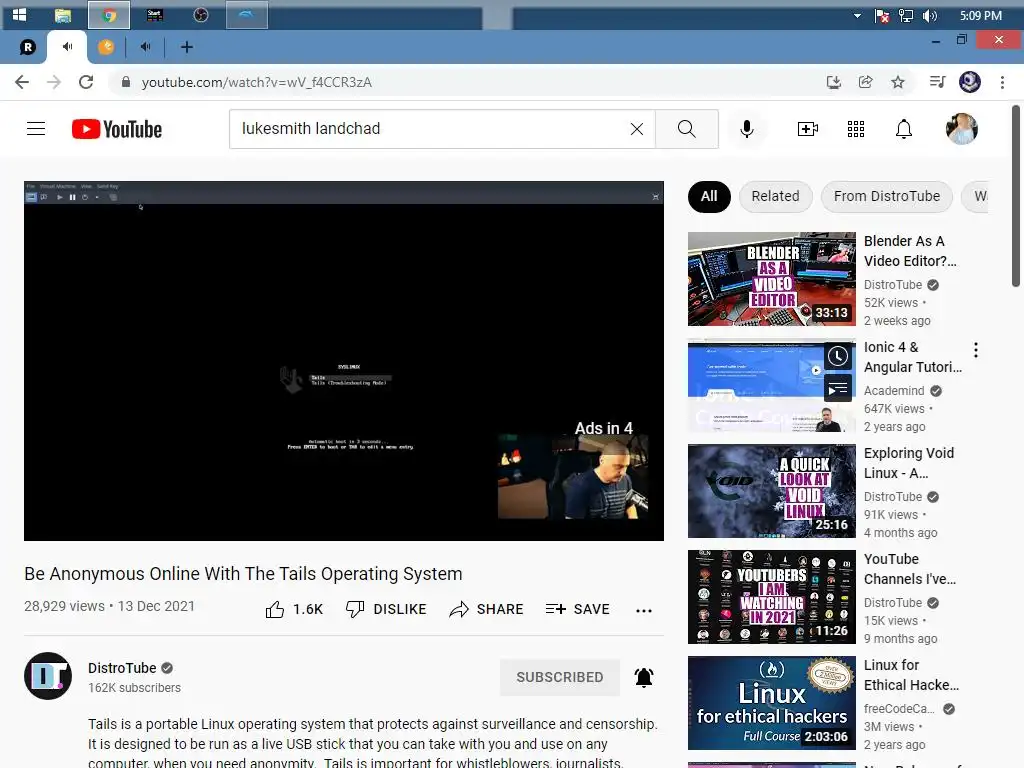
Task: Click the share page icon in the address bar
Action: (865, 82)
